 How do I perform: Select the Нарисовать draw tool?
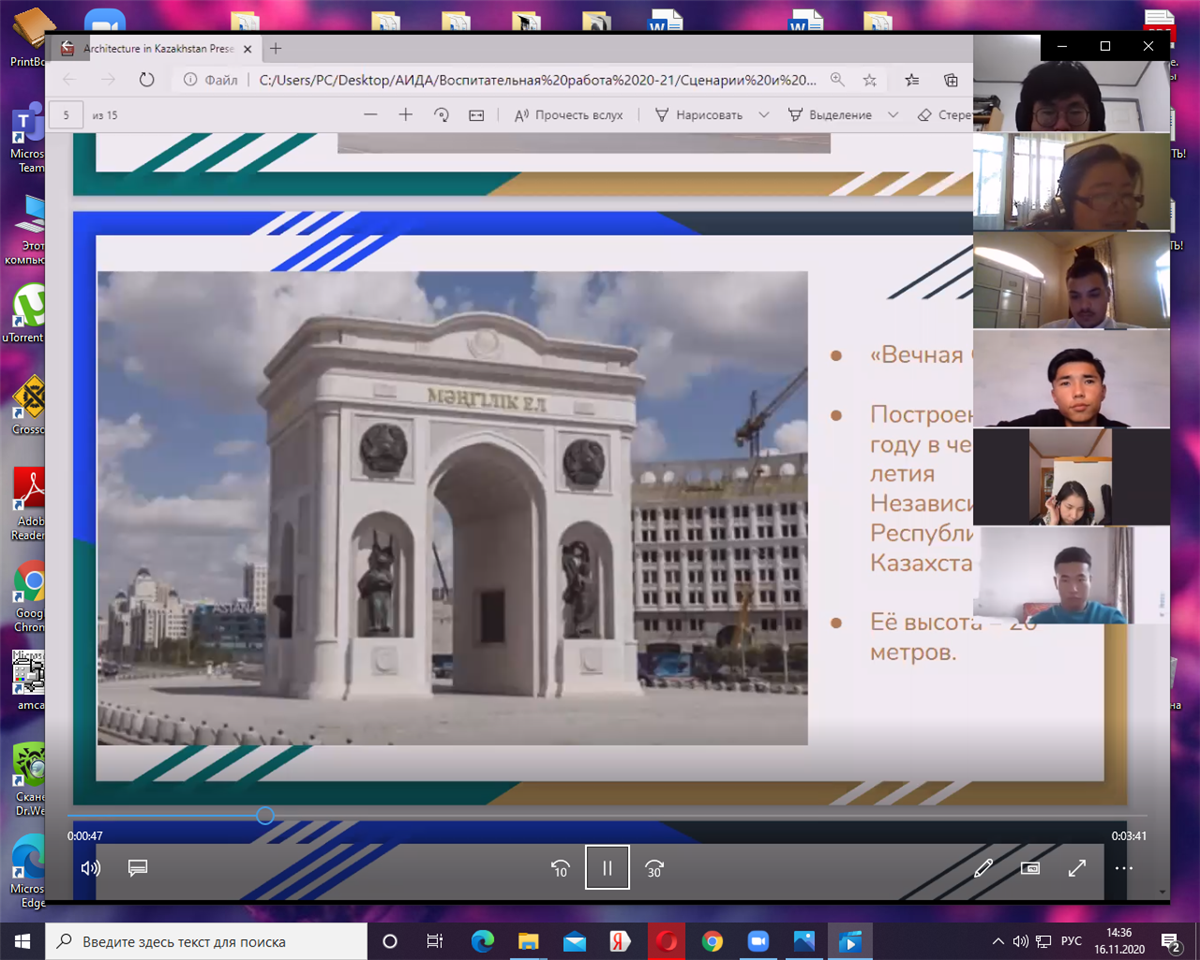point(698,115)
